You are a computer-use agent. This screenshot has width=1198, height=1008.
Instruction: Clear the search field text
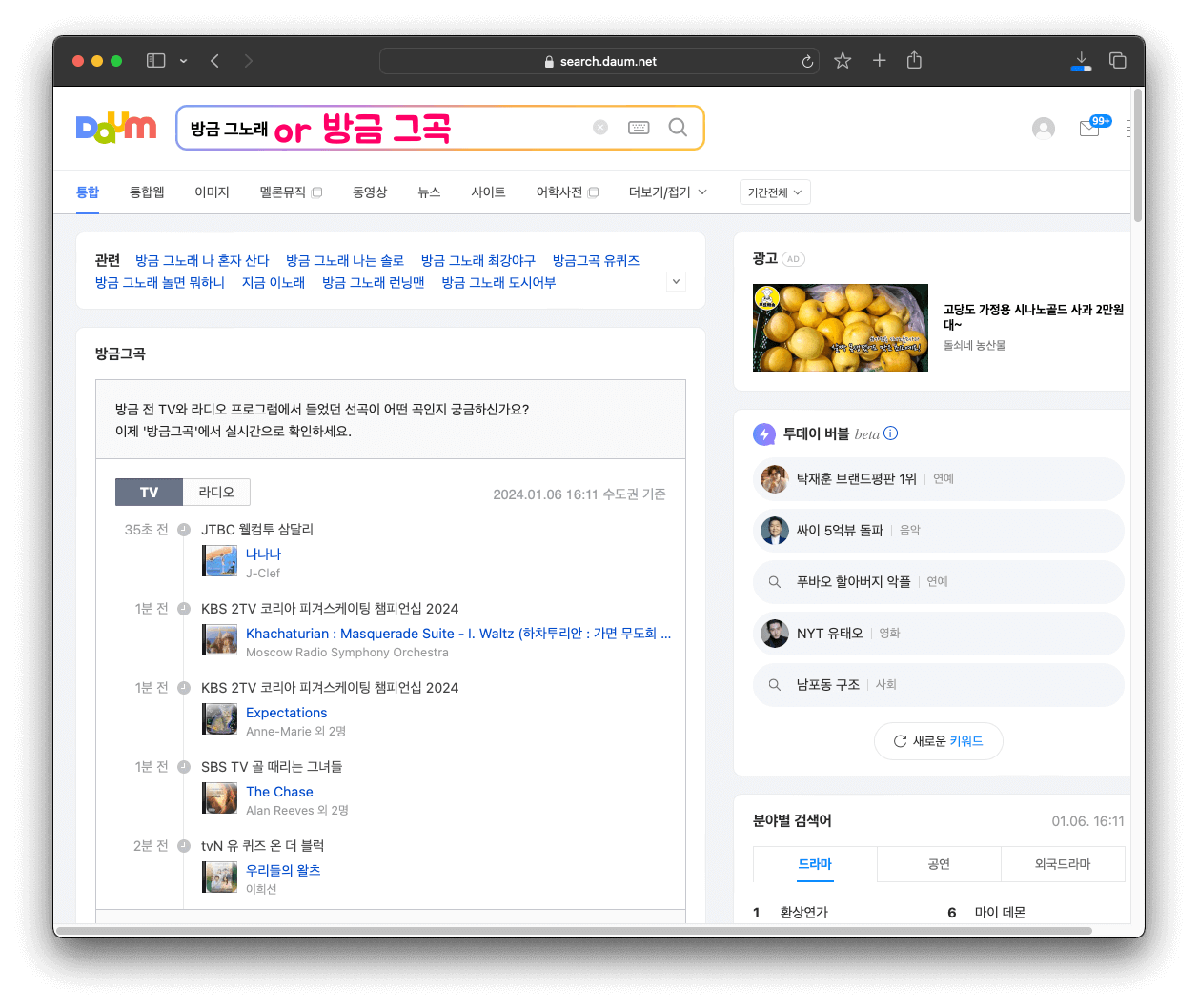click(x=600, y=128)
